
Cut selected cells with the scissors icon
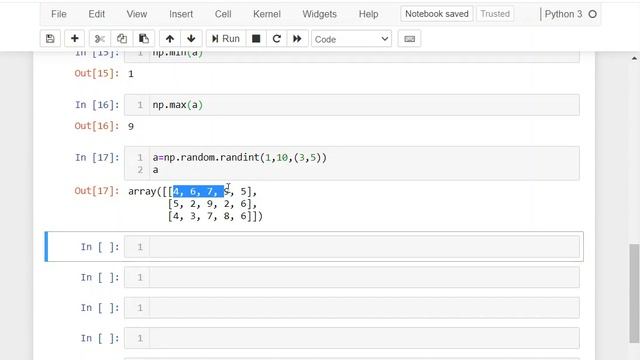tap(100, 39)
